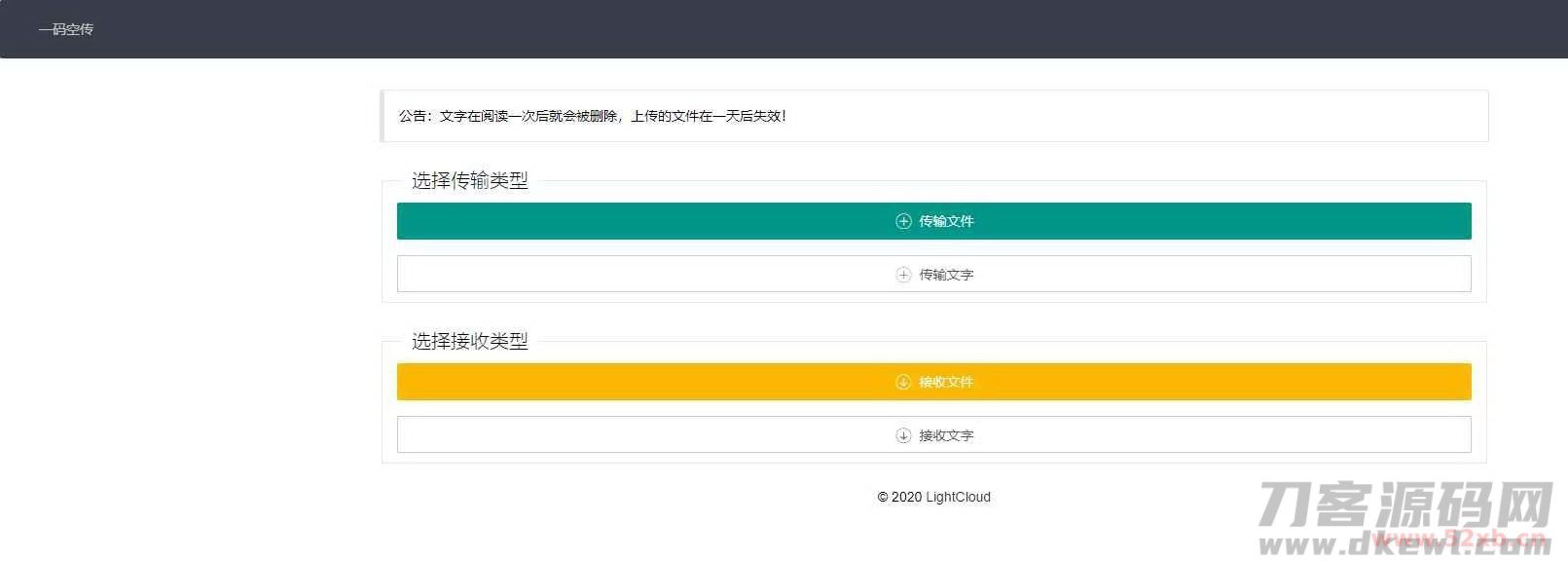
Task: Click the © 2020 LightCloud footer text
Action: 933,497
